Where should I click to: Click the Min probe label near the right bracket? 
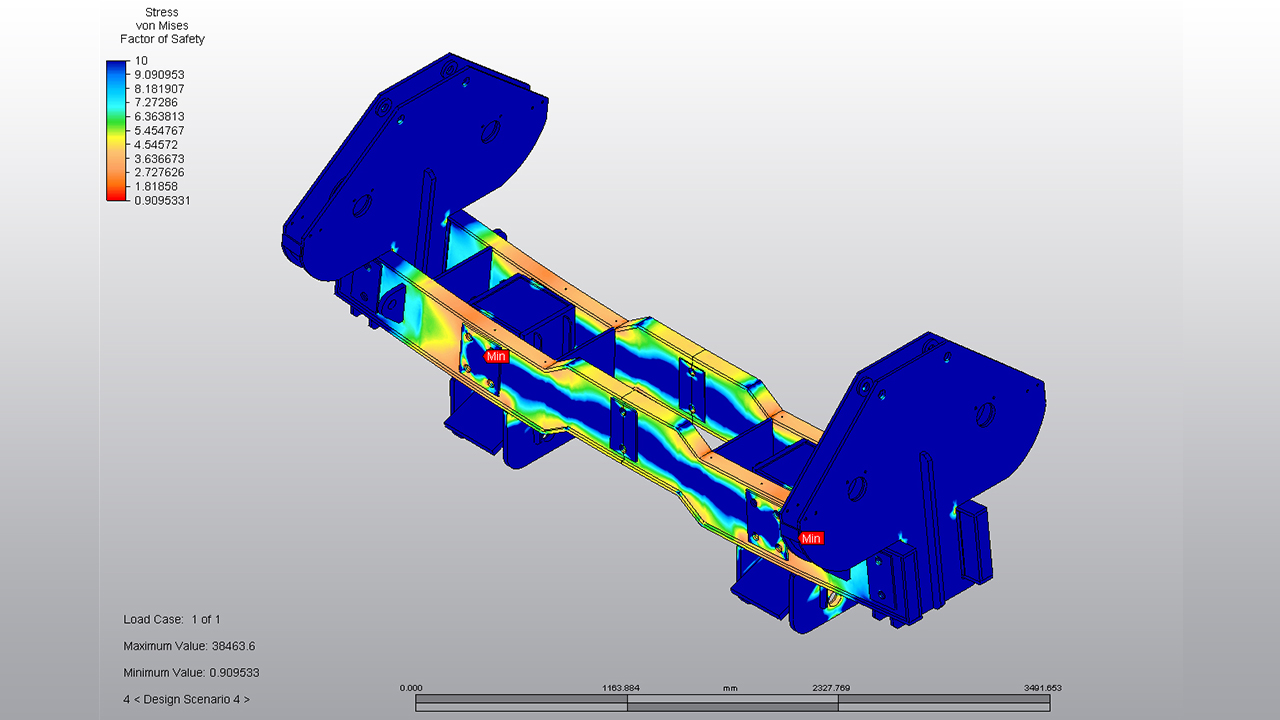pos(811,538)
